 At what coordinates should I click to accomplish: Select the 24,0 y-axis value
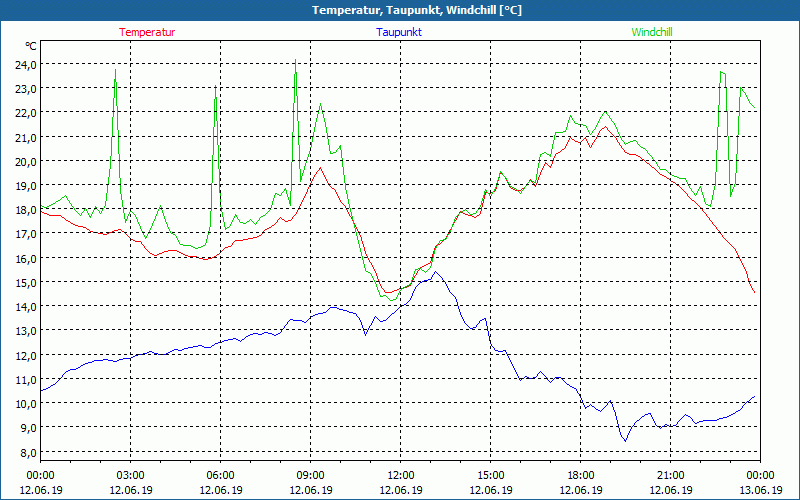pyautogui.click(x=26, y=65)
